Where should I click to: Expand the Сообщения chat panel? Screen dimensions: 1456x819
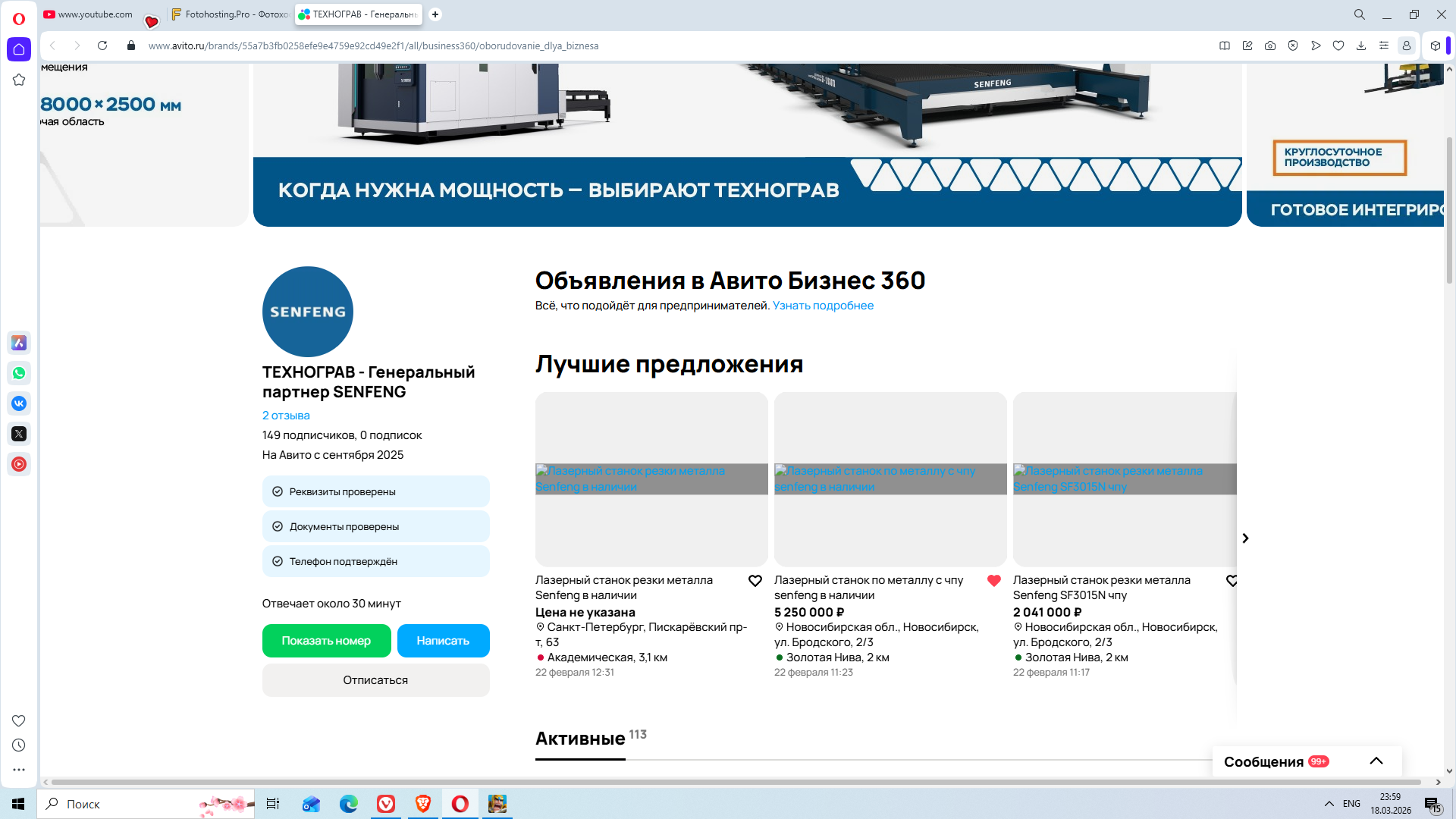[1376, 761]
